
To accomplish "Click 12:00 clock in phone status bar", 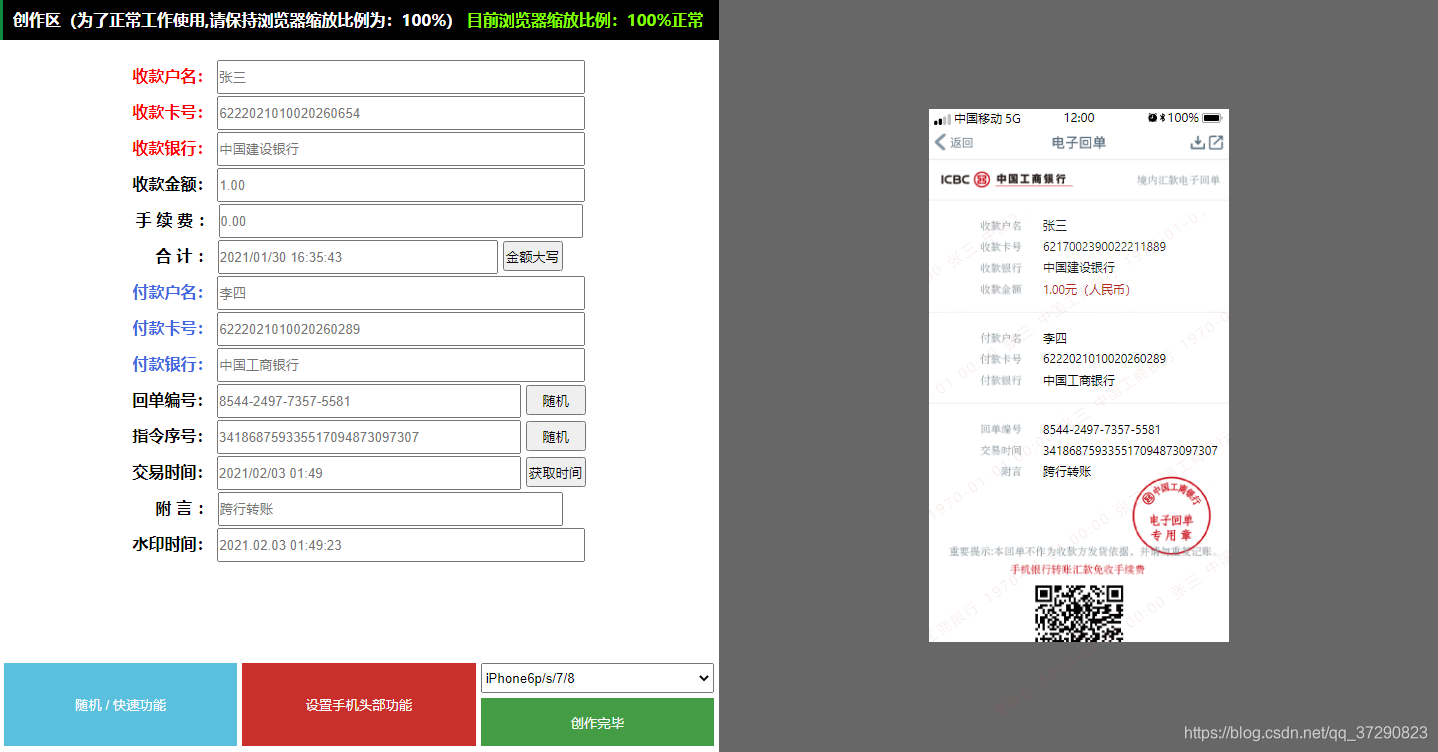I will click(x=1079, y=118).
